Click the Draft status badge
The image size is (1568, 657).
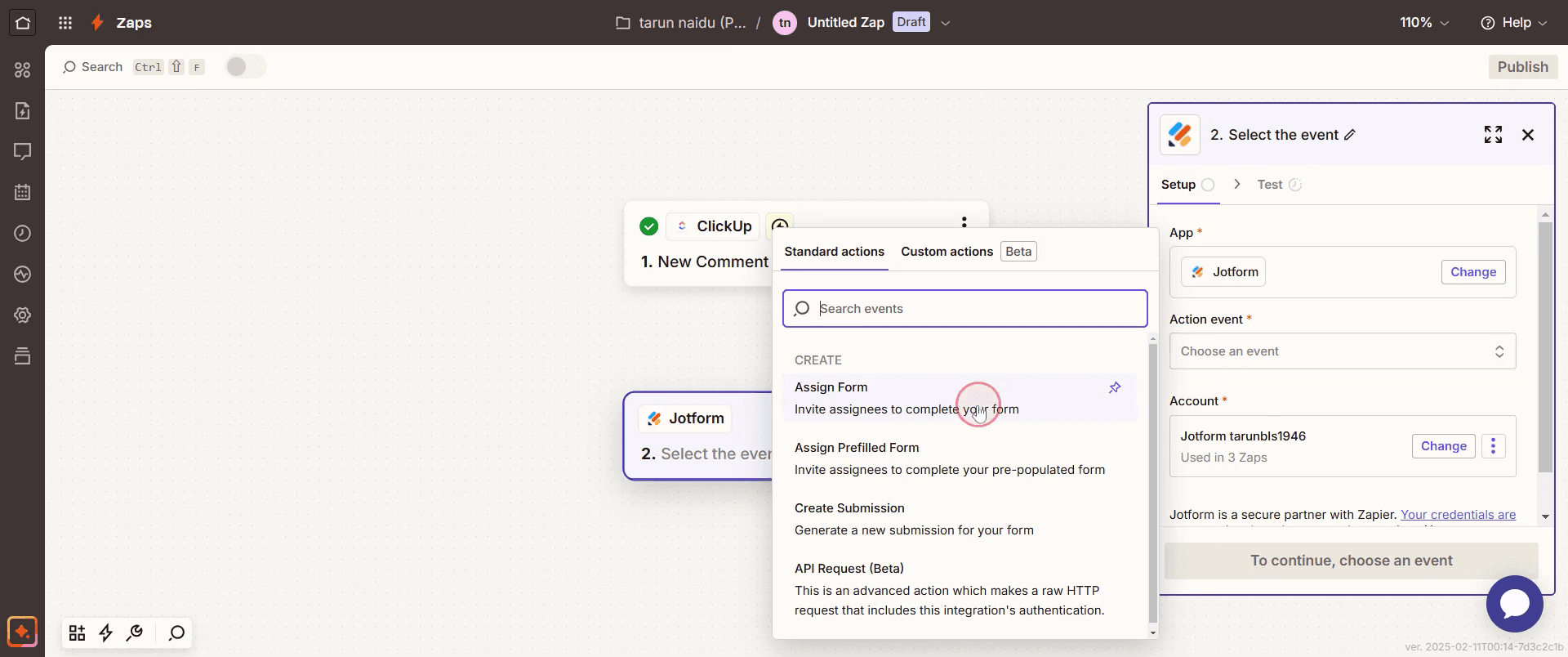[911, 22]
